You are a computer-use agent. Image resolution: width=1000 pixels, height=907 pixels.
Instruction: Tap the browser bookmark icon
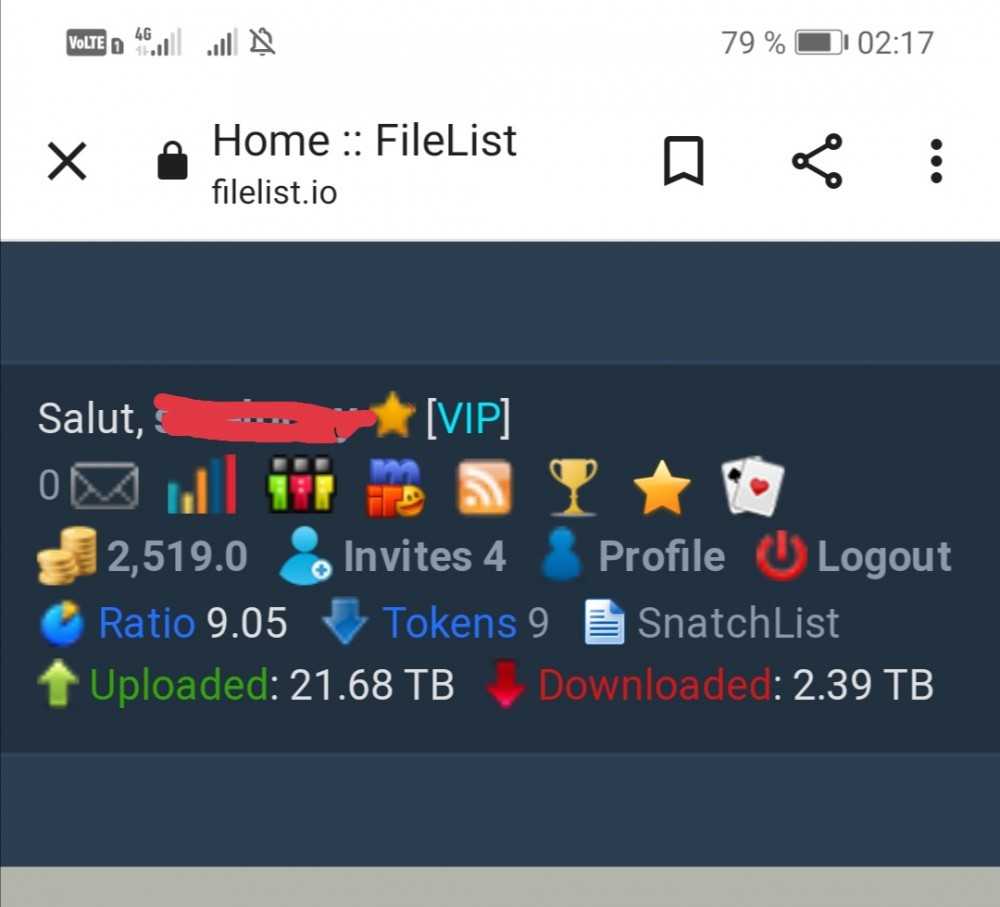pos(684,161)
